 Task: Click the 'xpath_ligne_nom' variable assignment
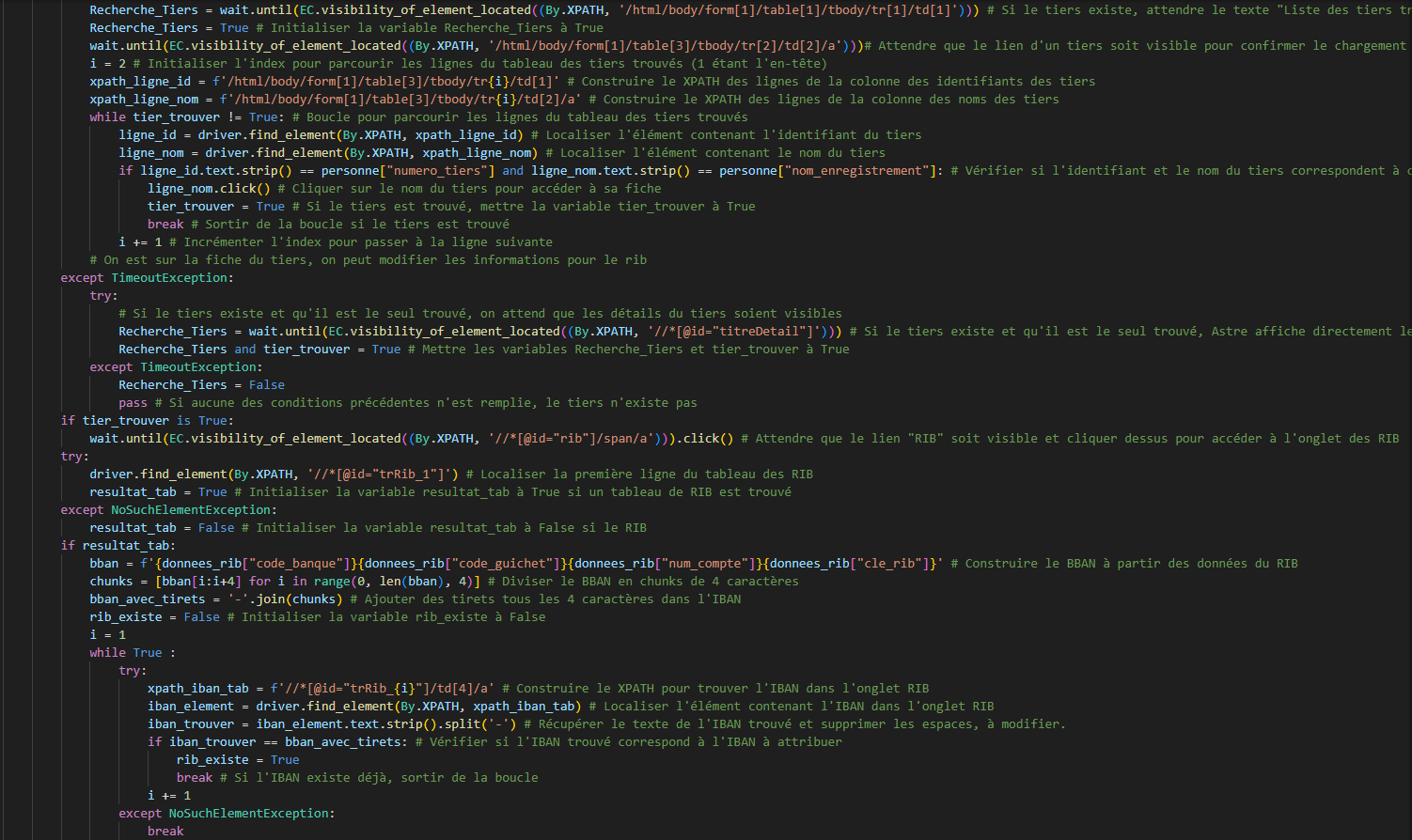pos(145,99)
